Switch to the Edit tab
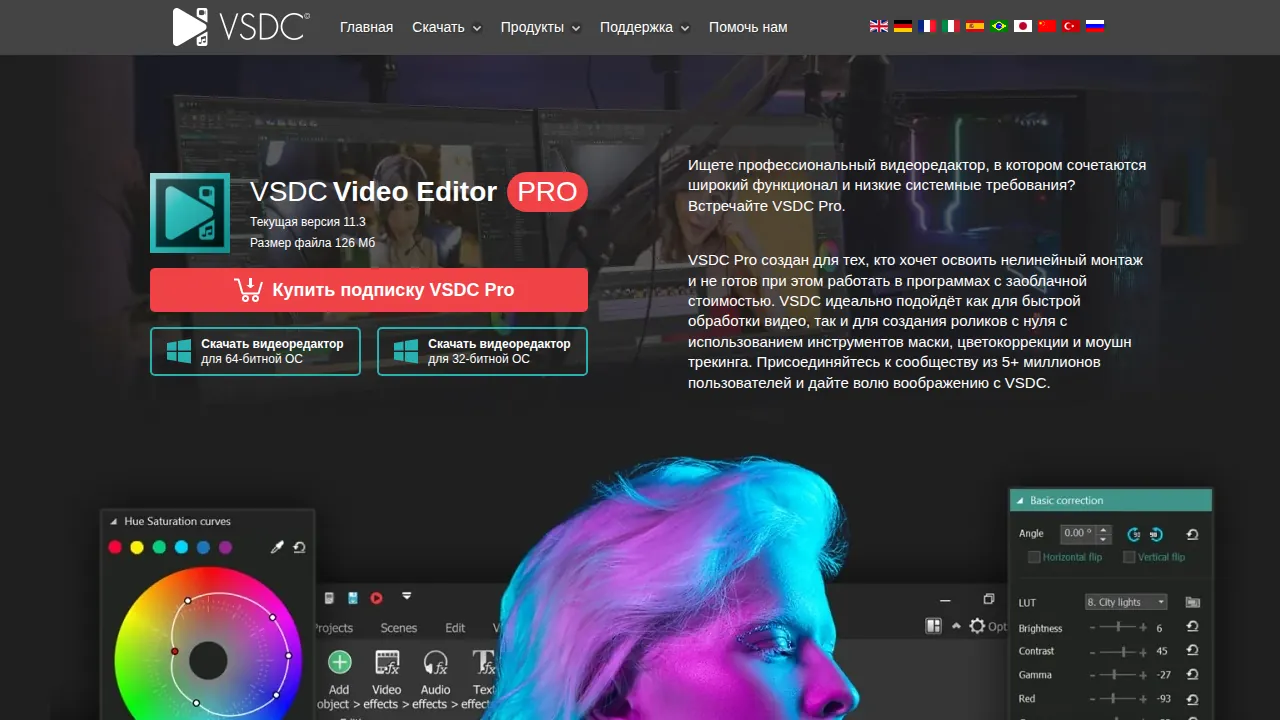Screen dimensions: 1280x720 tap(455, 628)
